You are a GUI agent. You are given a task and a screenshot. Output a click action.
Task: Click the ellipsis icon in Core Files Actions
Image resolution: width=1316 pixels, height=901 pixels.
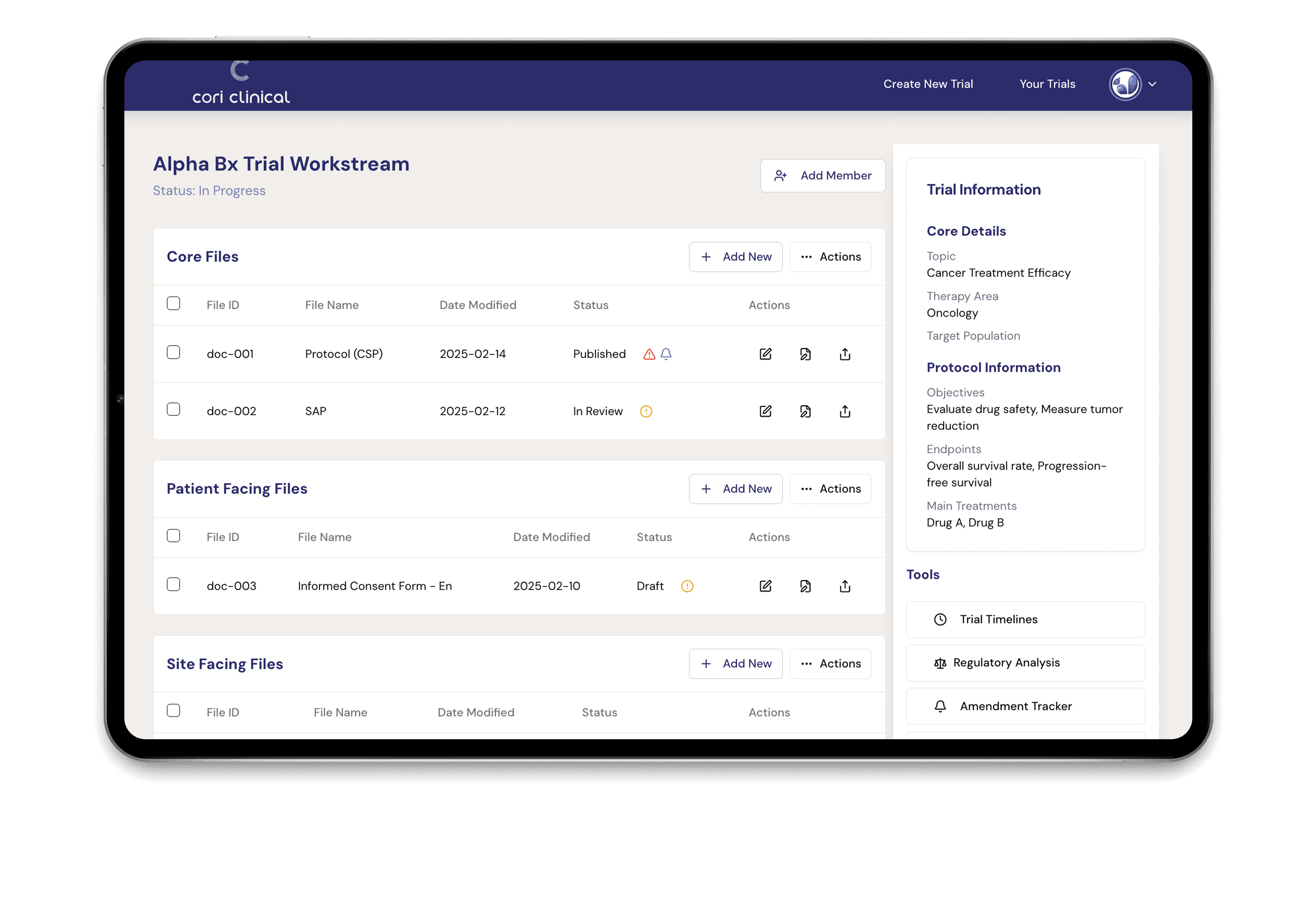(806, 257)
